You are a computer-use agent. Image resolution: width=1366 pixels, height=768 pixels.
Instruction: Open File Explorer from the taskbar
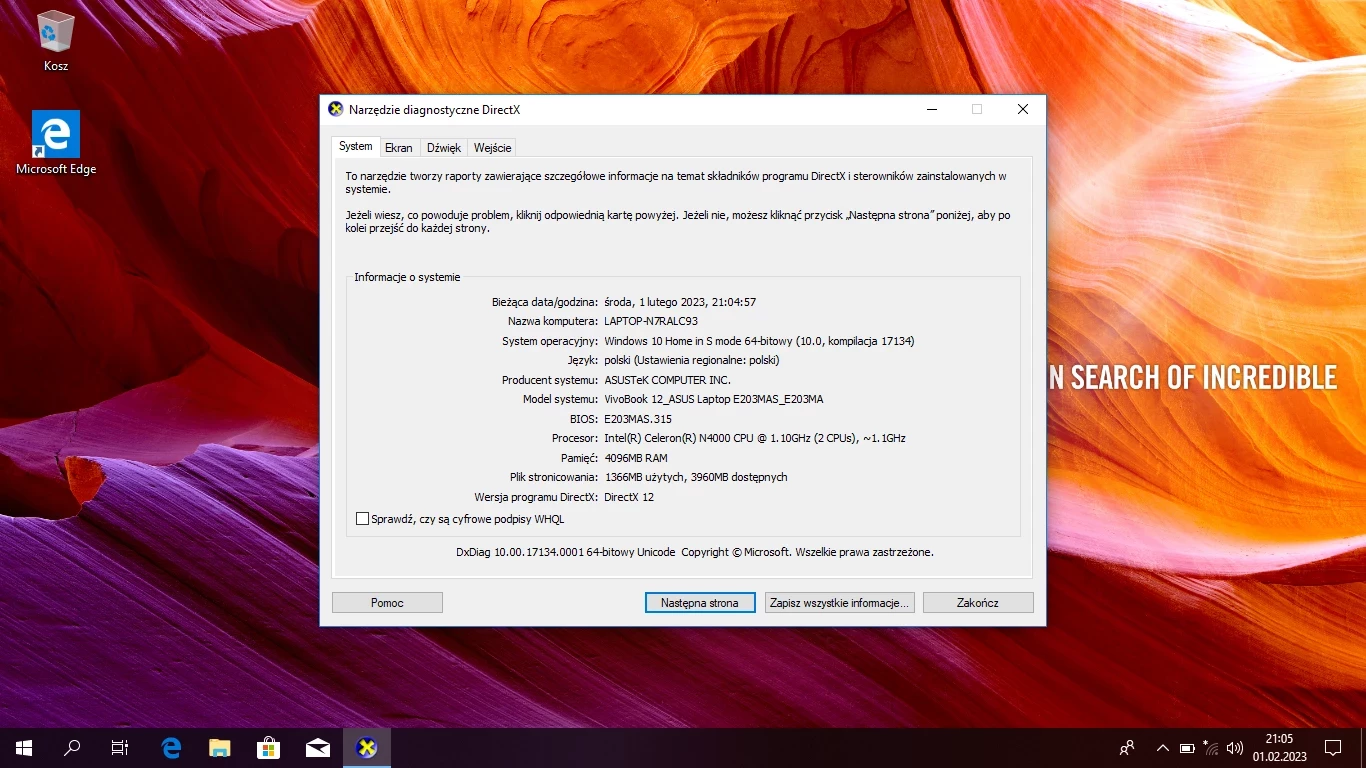pyautogui.click(x=220, y=747)
